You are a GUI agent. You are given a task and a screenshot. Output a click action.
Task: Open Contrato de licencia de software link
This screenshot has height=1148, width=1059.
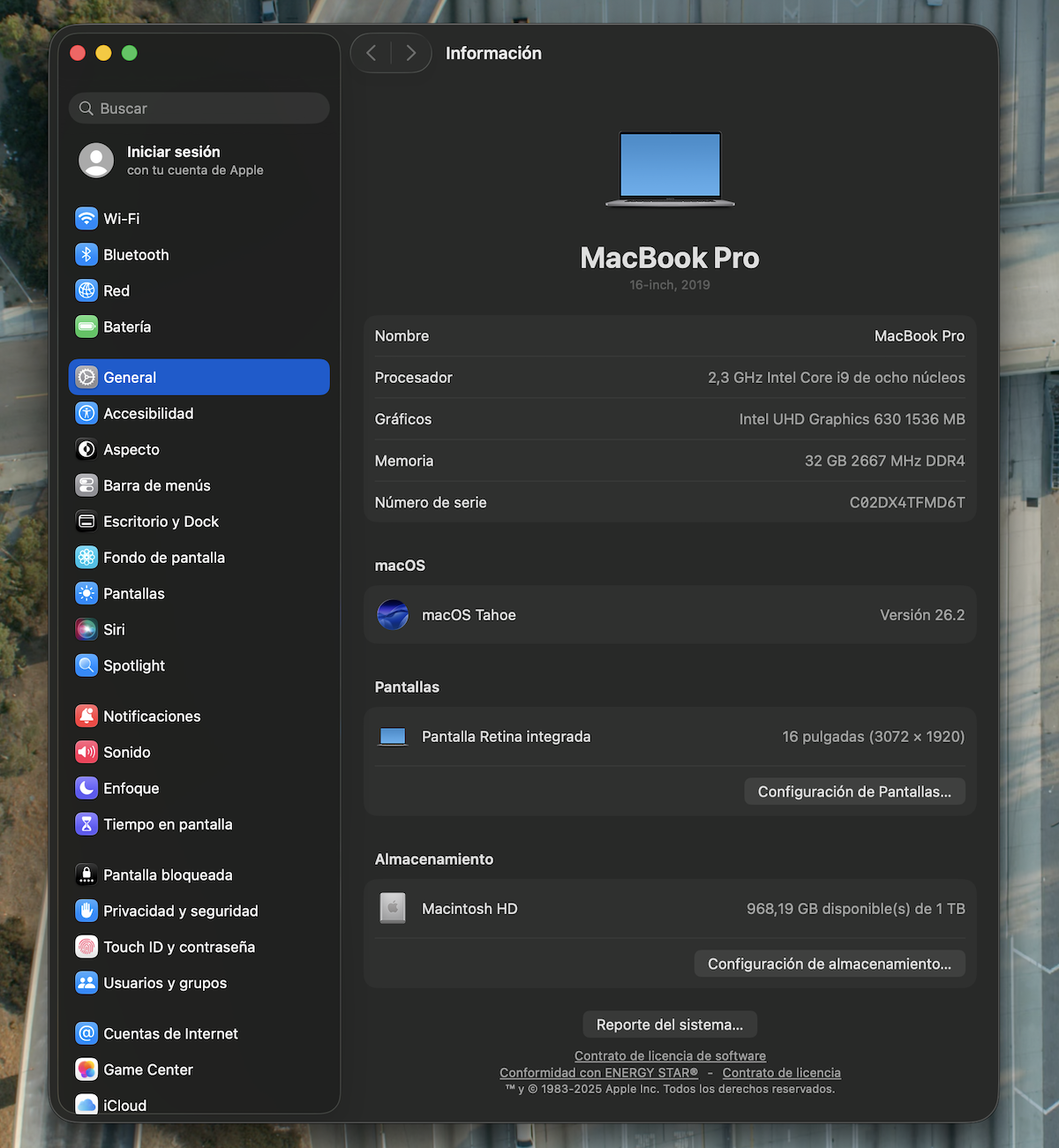(670, 1055)
